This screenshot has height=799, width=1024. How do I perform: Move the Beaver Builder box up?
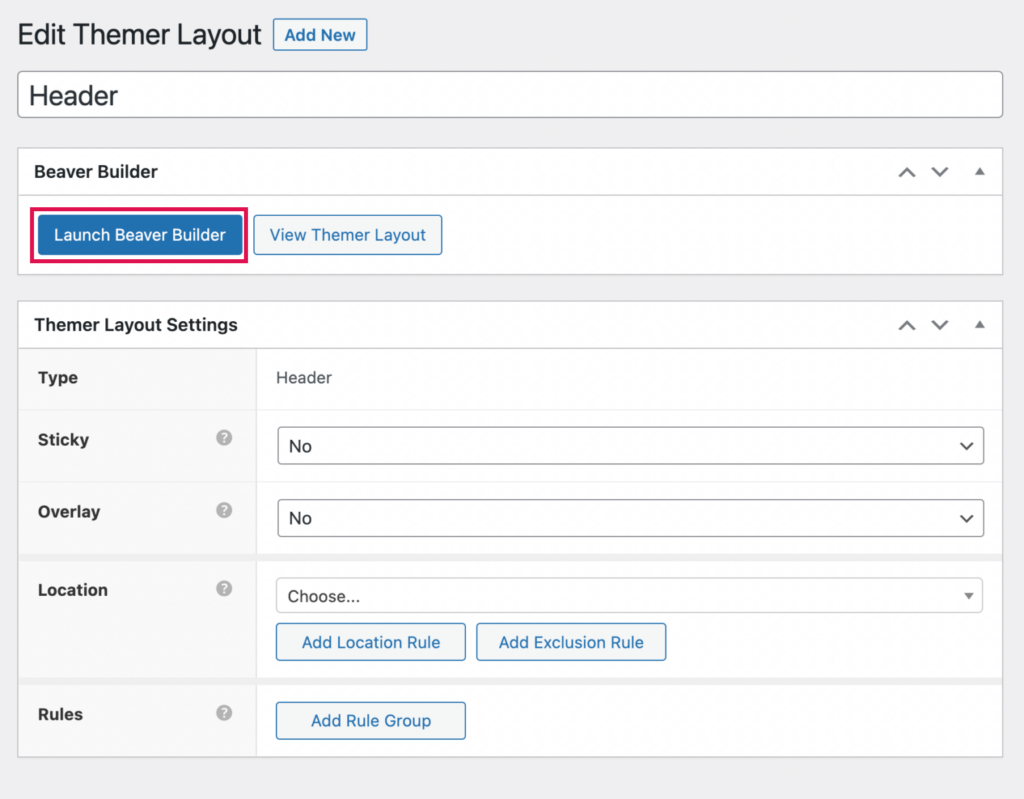pos(907,171)
